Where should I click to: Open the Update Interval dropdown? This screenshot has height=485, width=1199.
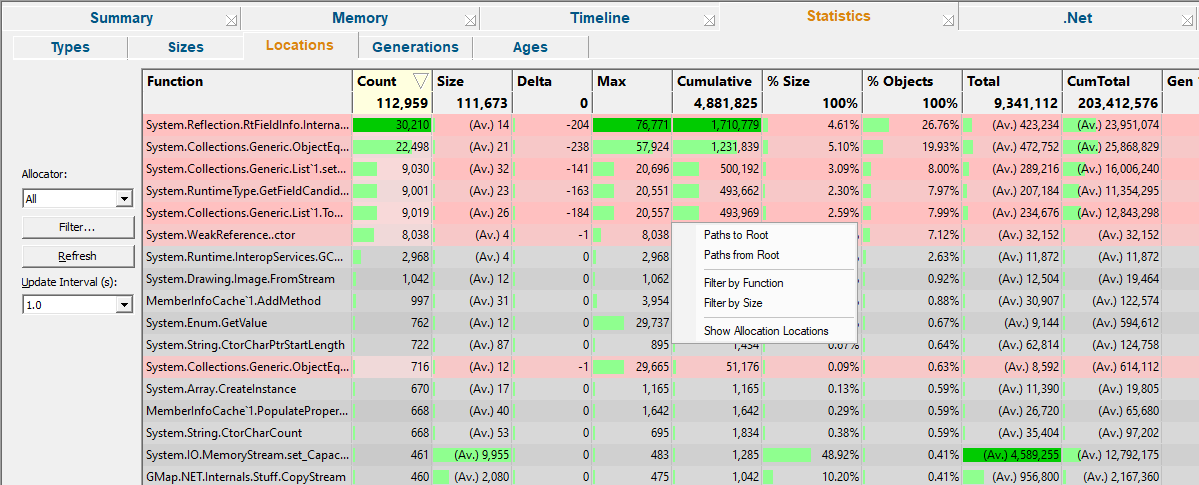pos(123,305)
